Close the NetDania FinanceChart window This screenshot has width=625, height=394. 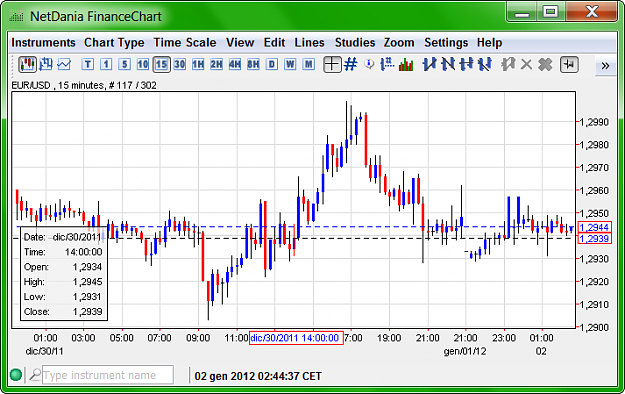click(591, 13)
